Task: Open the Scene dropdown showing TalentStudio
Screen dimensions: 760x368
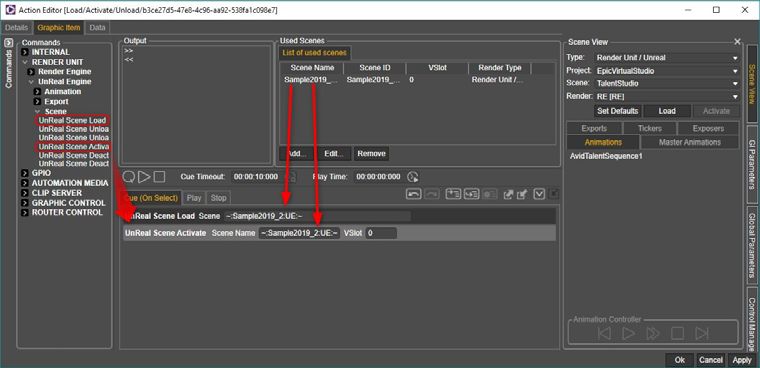Action: pos(735,83)
